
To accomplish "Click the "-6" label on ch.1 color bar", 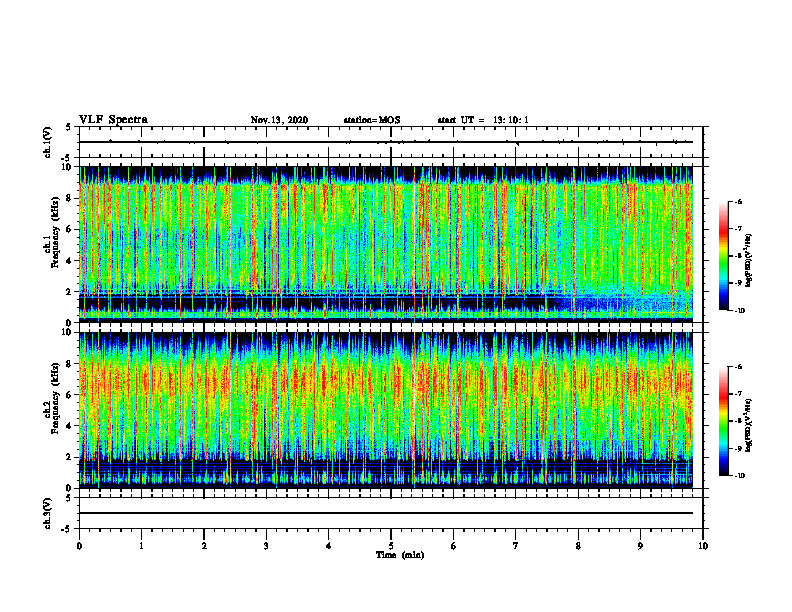I will coord(738,201).
